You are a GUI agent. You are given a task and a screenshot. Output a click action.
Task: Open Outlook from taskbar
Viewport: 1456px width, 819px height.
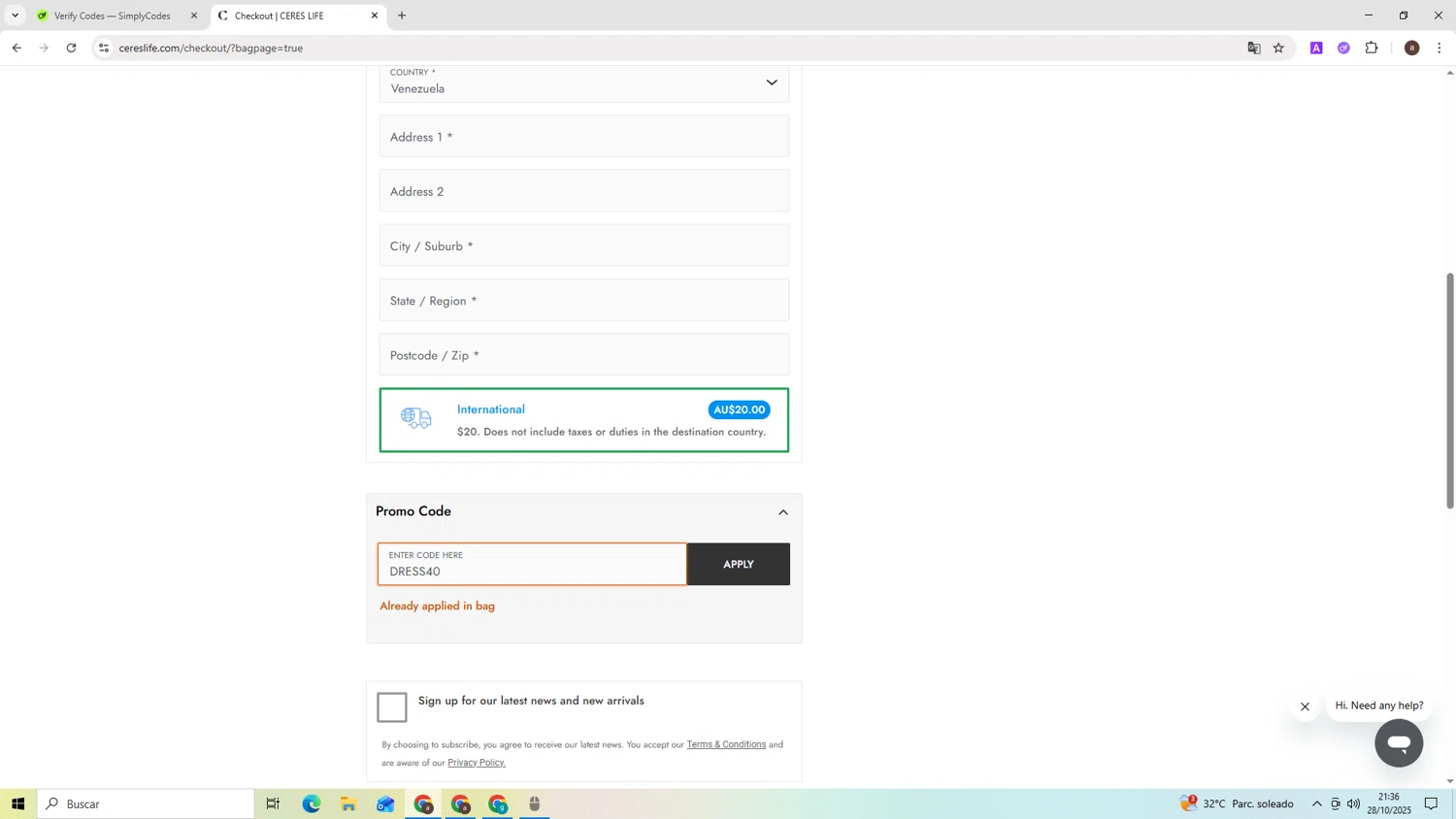point(385,803)
